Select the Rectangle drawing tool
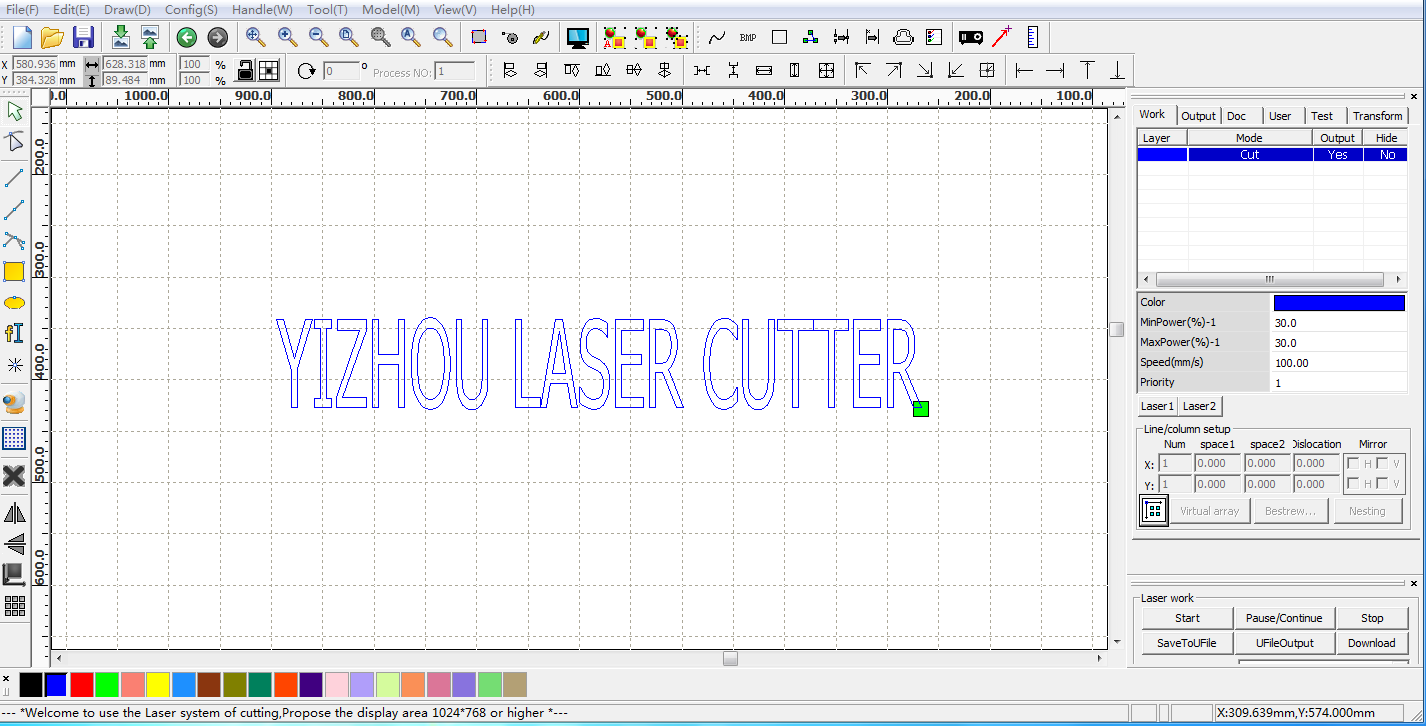Screen dimensions: 1426x726 14,271
